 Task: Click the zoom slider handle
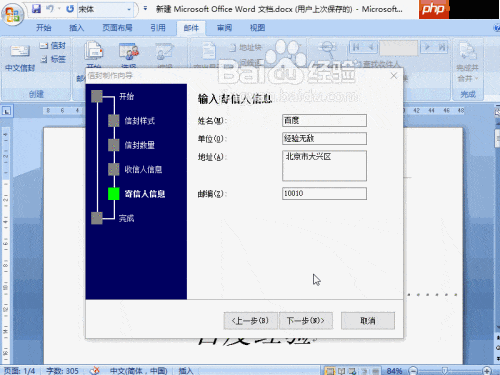tap(444, 370)
